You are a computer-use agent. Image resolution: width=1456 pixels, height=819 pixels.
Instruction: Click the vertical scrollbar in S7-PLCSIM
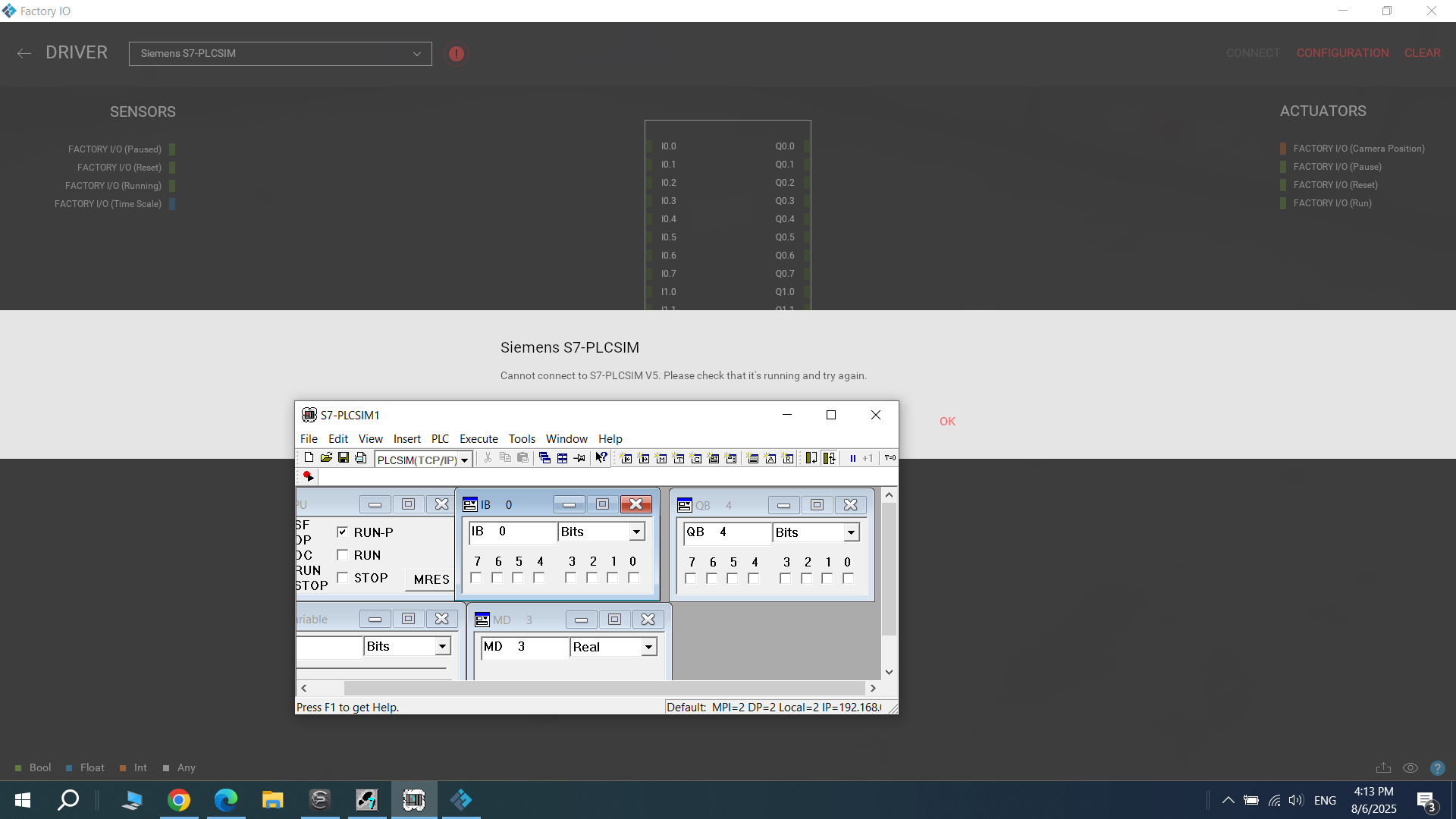tap(889, 569)
